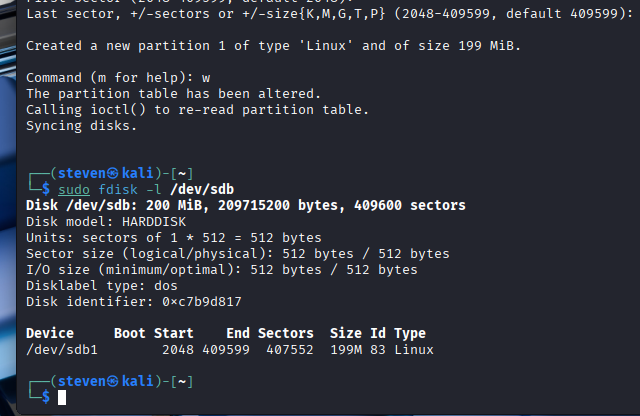Click the underlined sudo command word

[74, 189]
